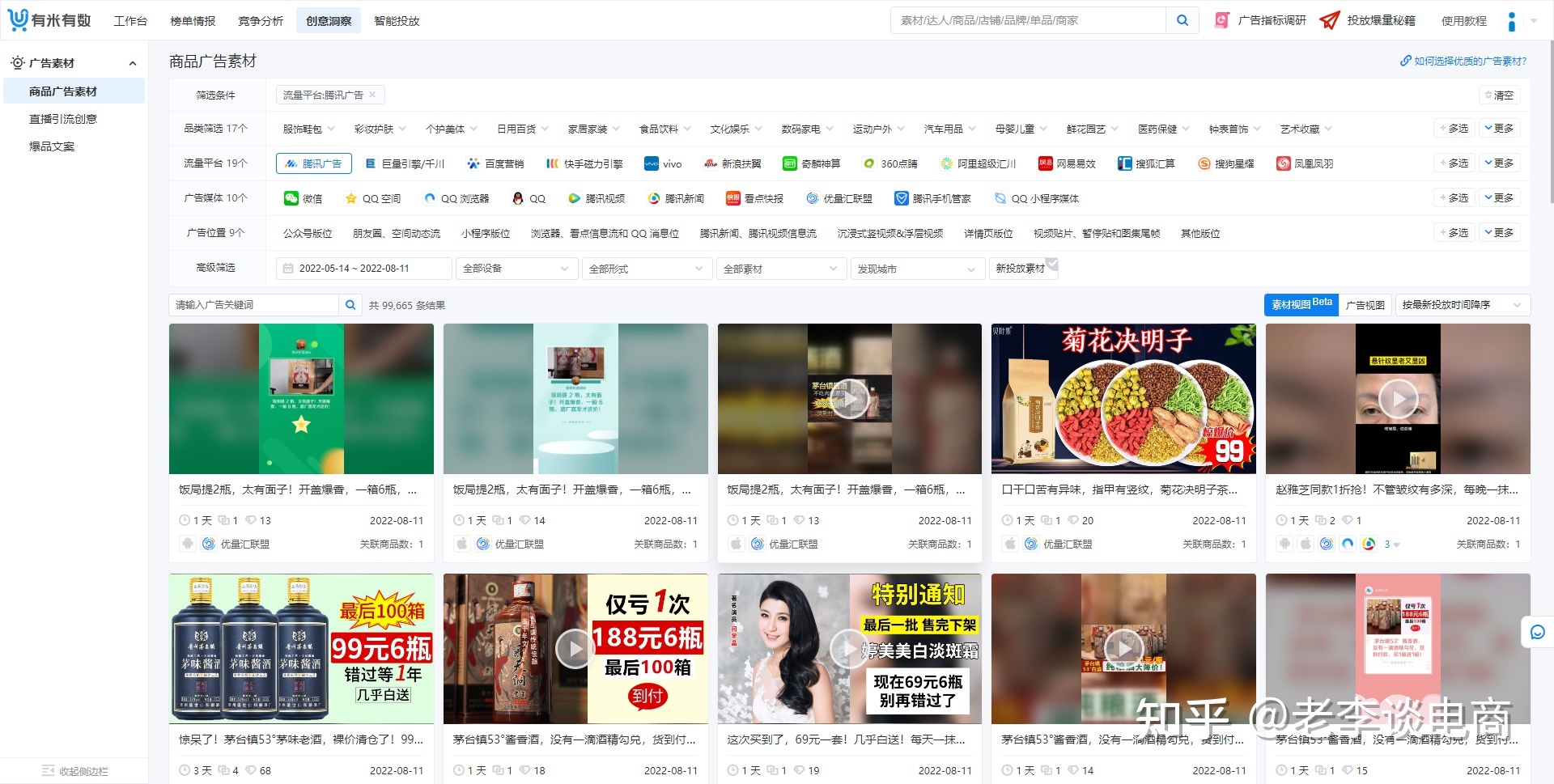Enable 多选 for 流量平台 row
Screen dimensions: 1554x784
[1454, 163]
